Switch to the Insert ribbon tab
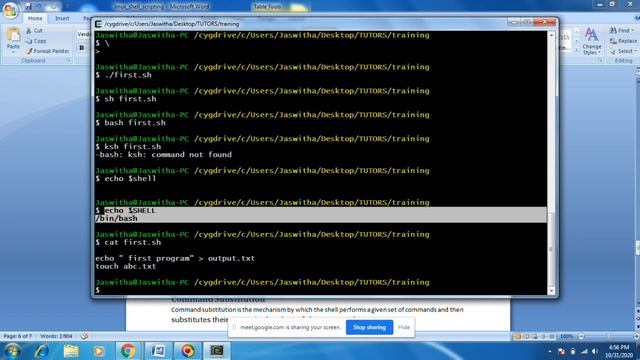640x360 pixels. [x=62, y=18]
